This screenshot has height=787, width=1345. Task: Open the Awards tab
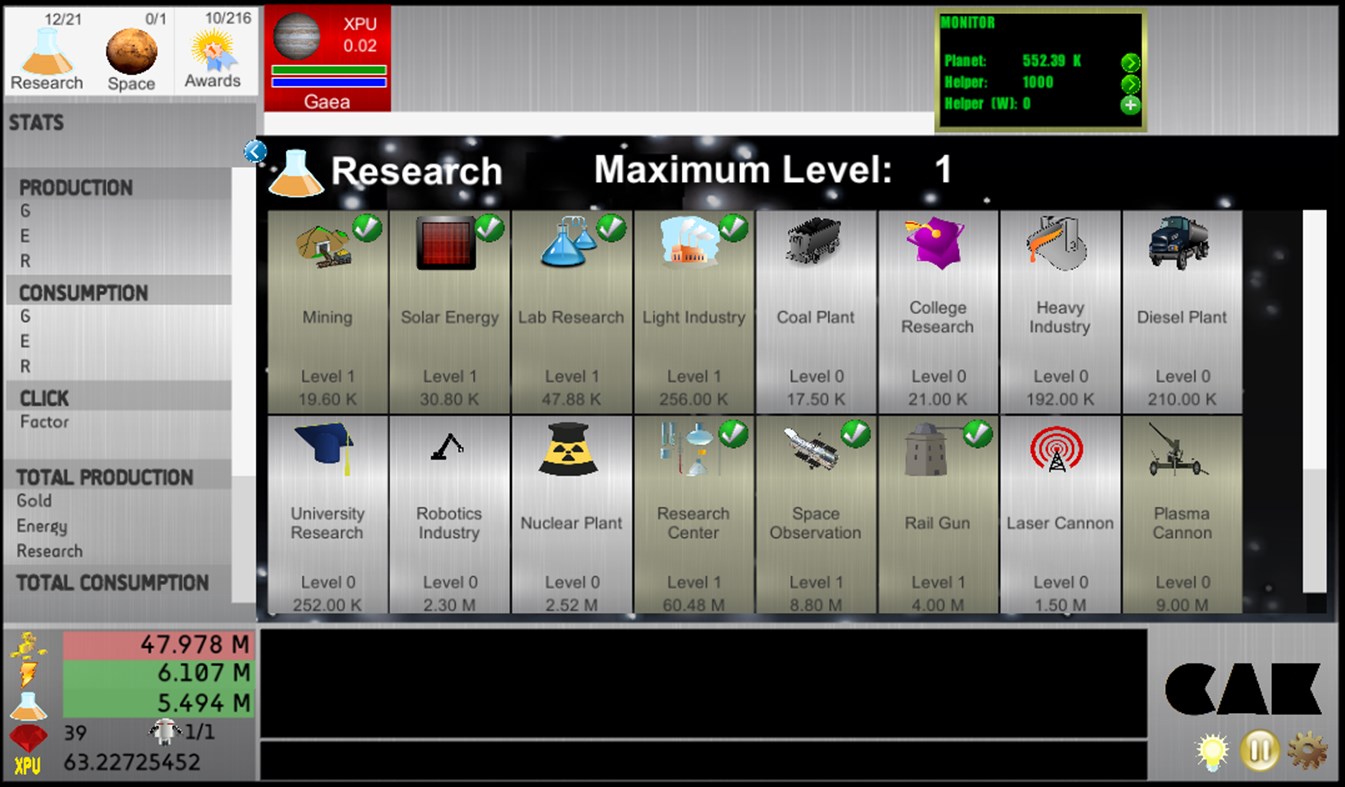click(213, 50)
